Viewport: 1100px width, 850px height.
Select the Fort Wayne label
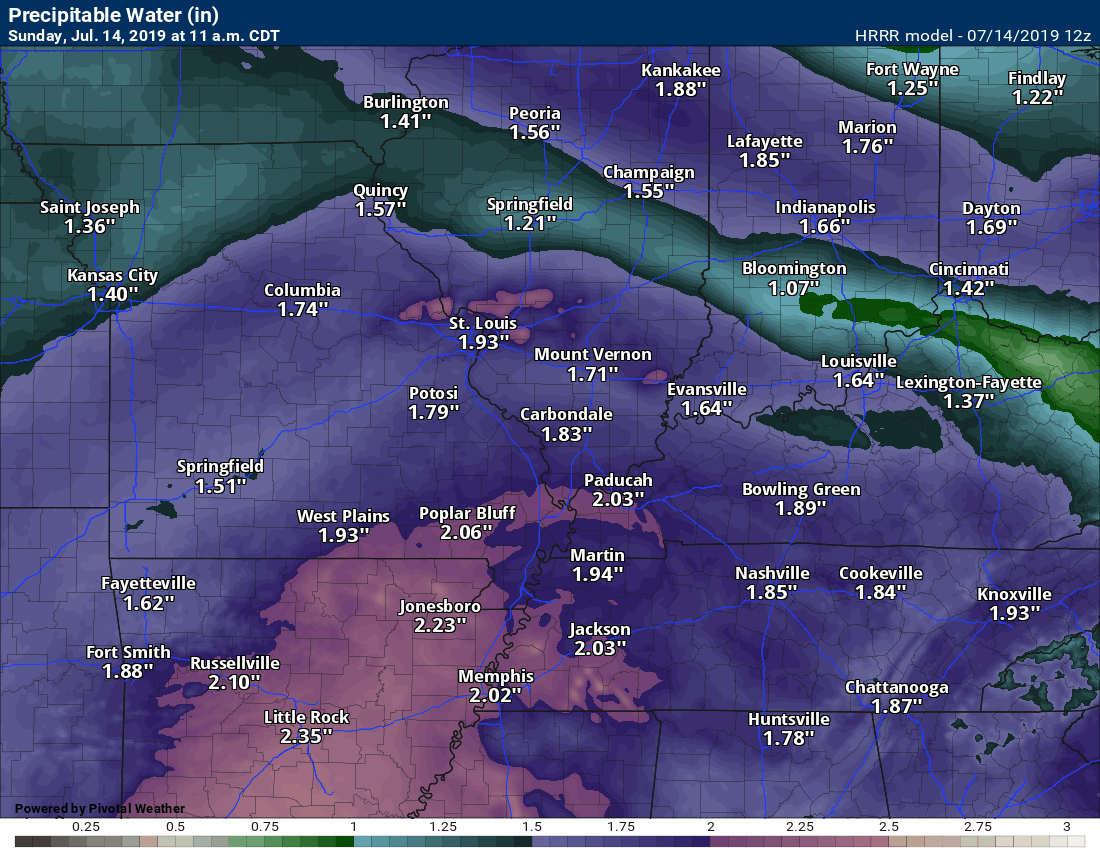pyautogui.click(x=912, y=70)
